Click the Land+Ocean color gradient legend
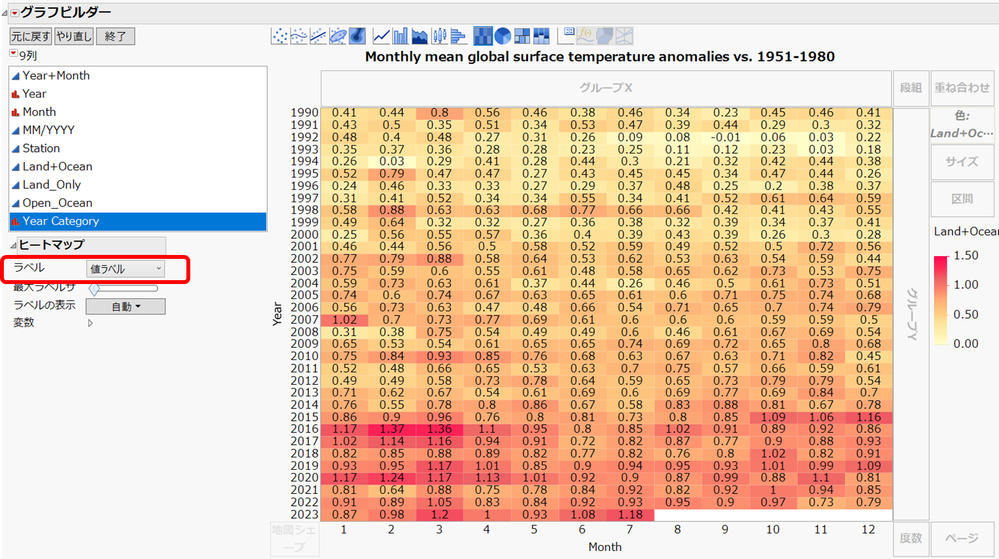 (940, 300)
